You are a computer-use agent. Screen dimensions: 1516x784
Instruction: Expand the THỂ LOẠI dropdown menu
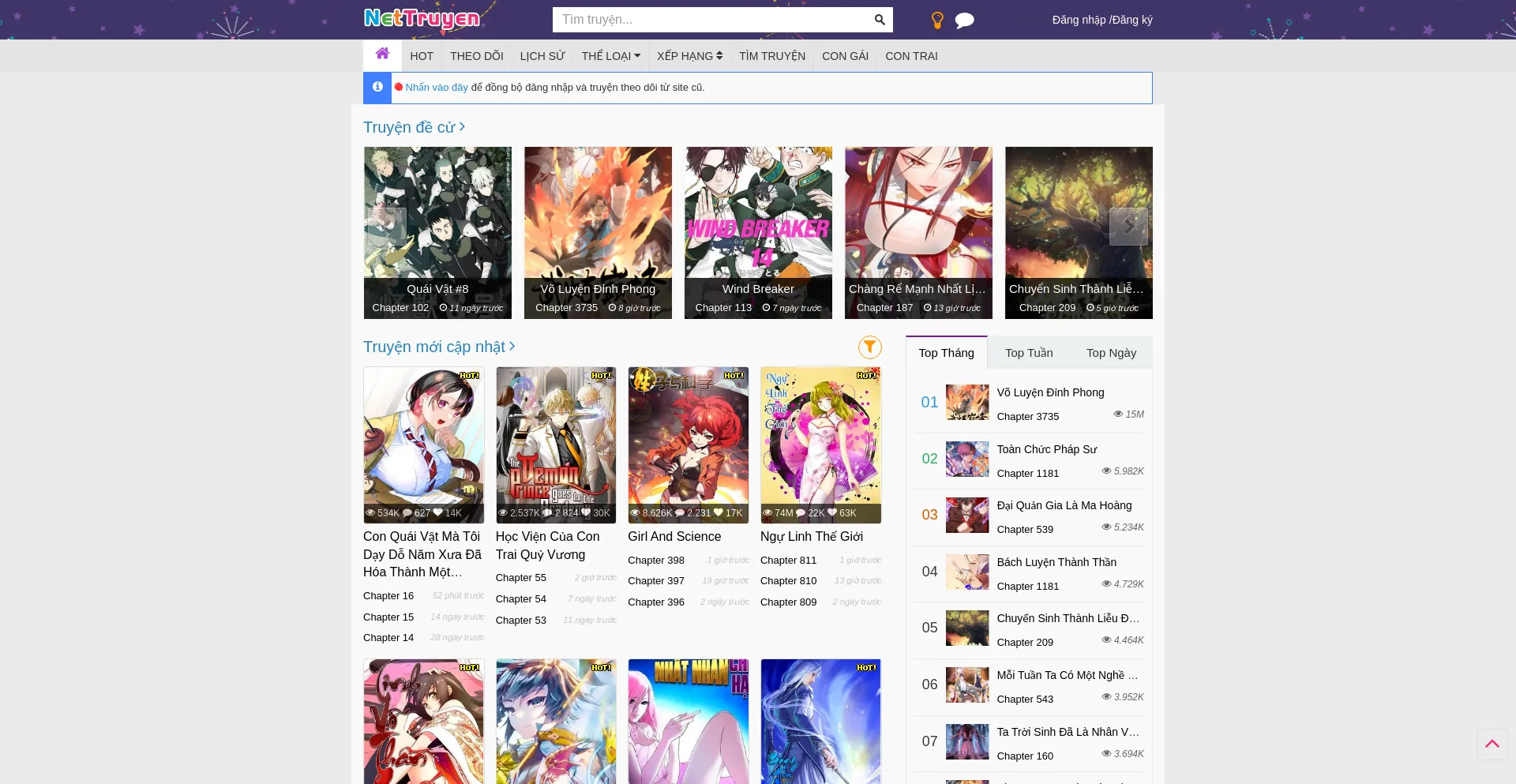[610, 56]
